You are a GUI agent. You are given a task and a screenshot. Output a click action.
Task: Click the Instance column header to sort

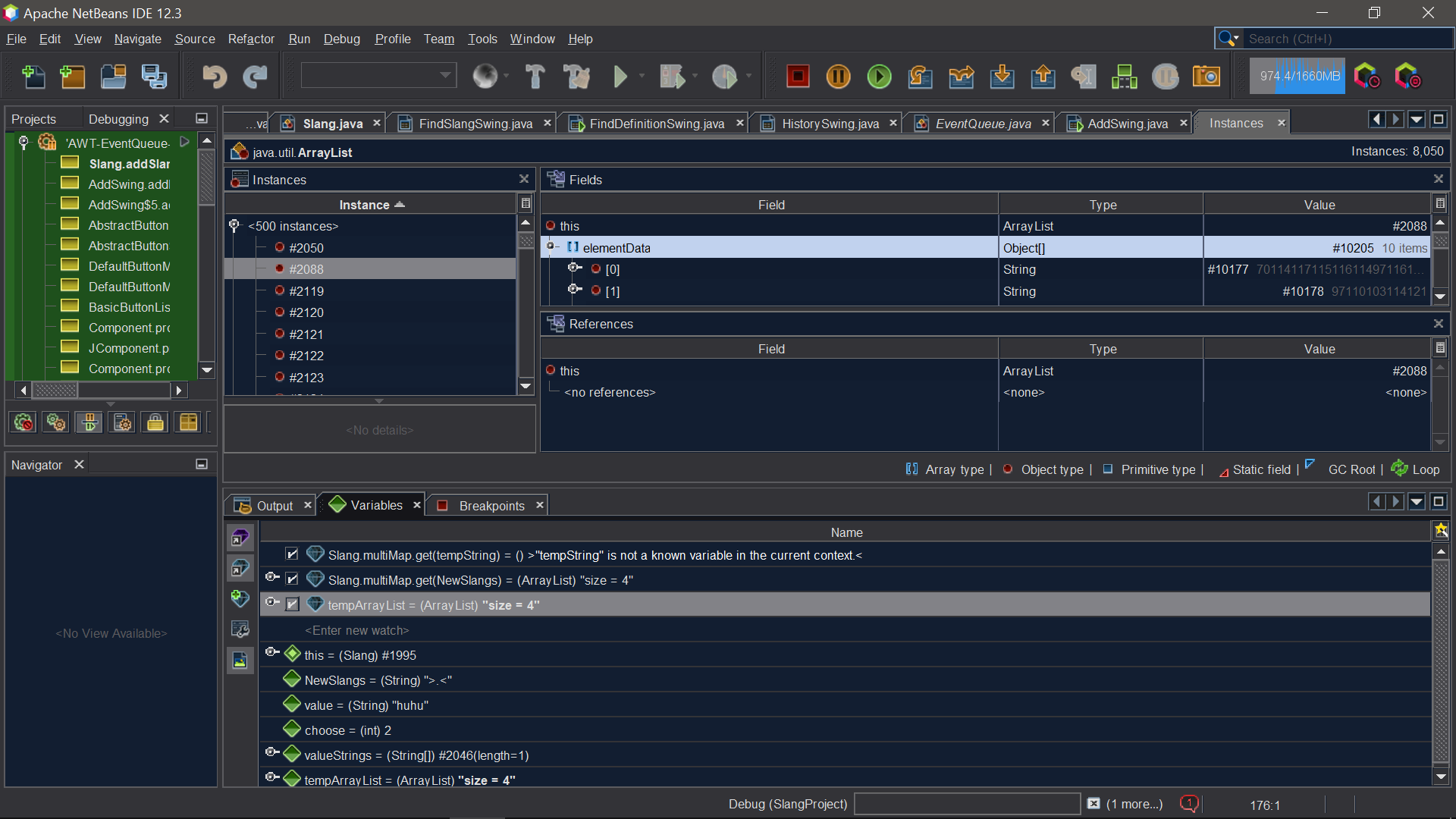(x=371, y=205)
